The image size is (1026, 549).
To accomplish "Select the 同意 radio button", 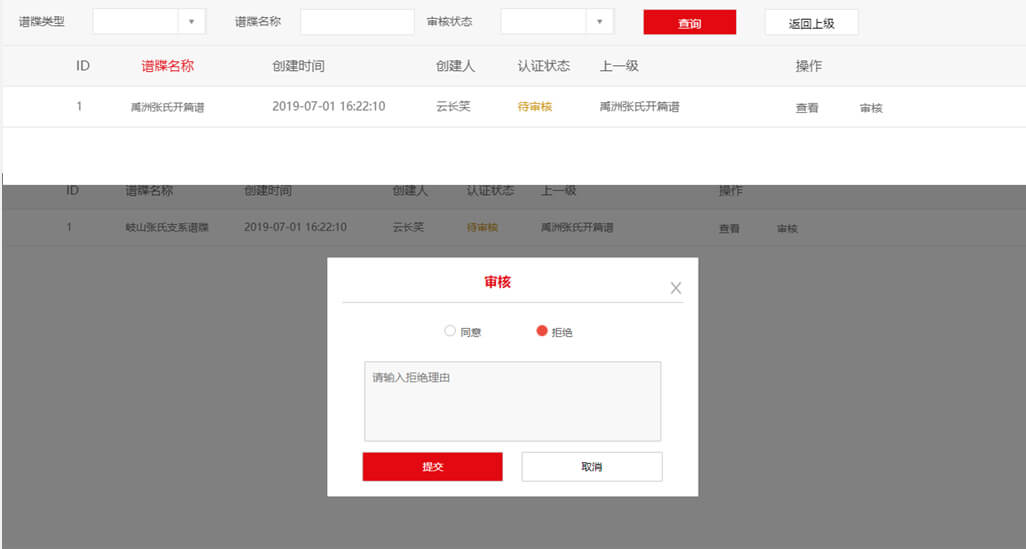I will coord(450,331).
